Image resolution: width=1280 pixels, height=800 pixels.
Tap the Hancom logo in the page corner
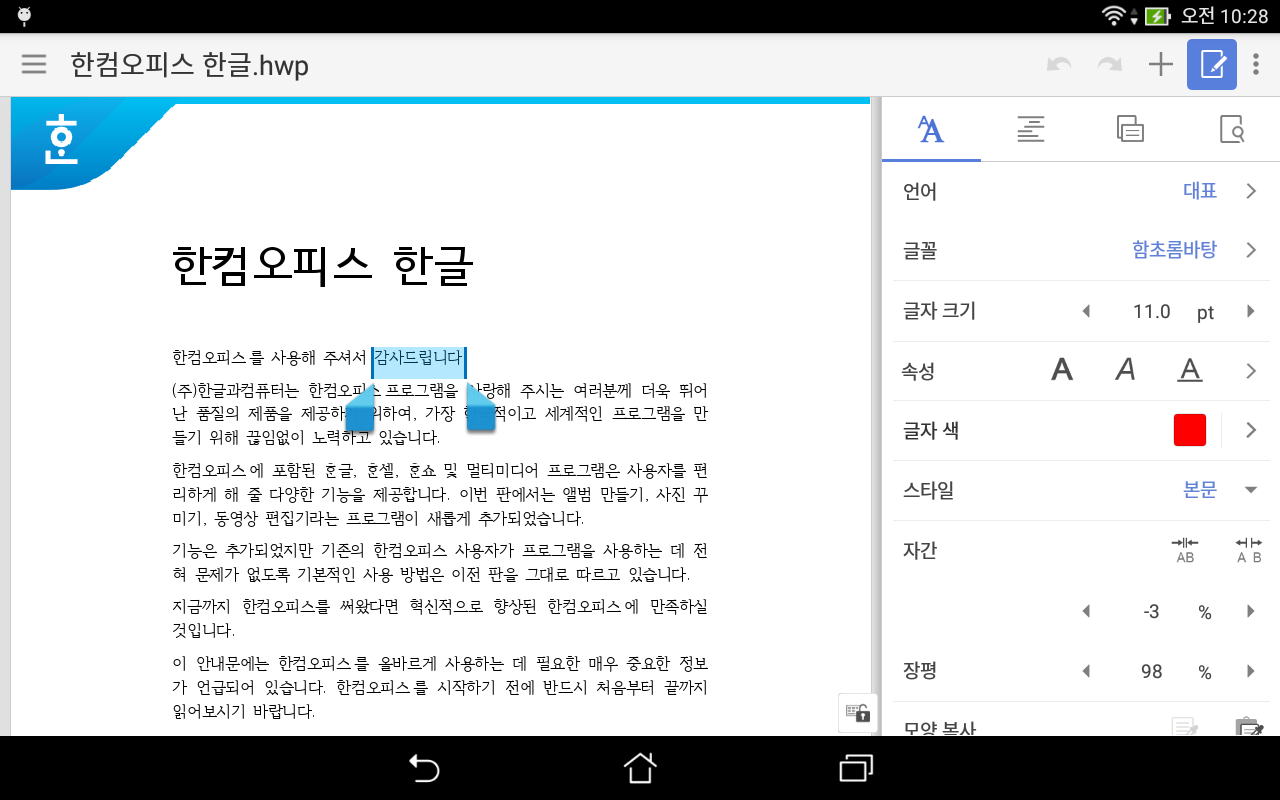coord(61,140)
